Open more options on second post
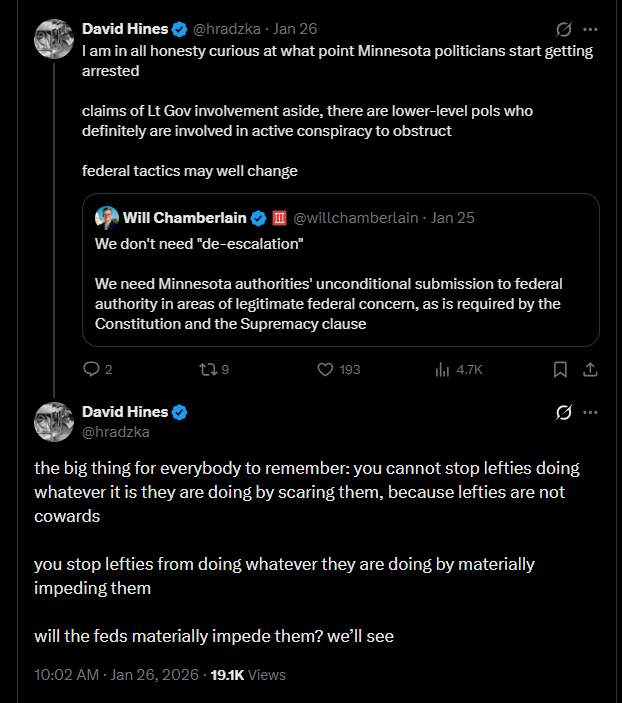622x703 pixels. point(591,412)
